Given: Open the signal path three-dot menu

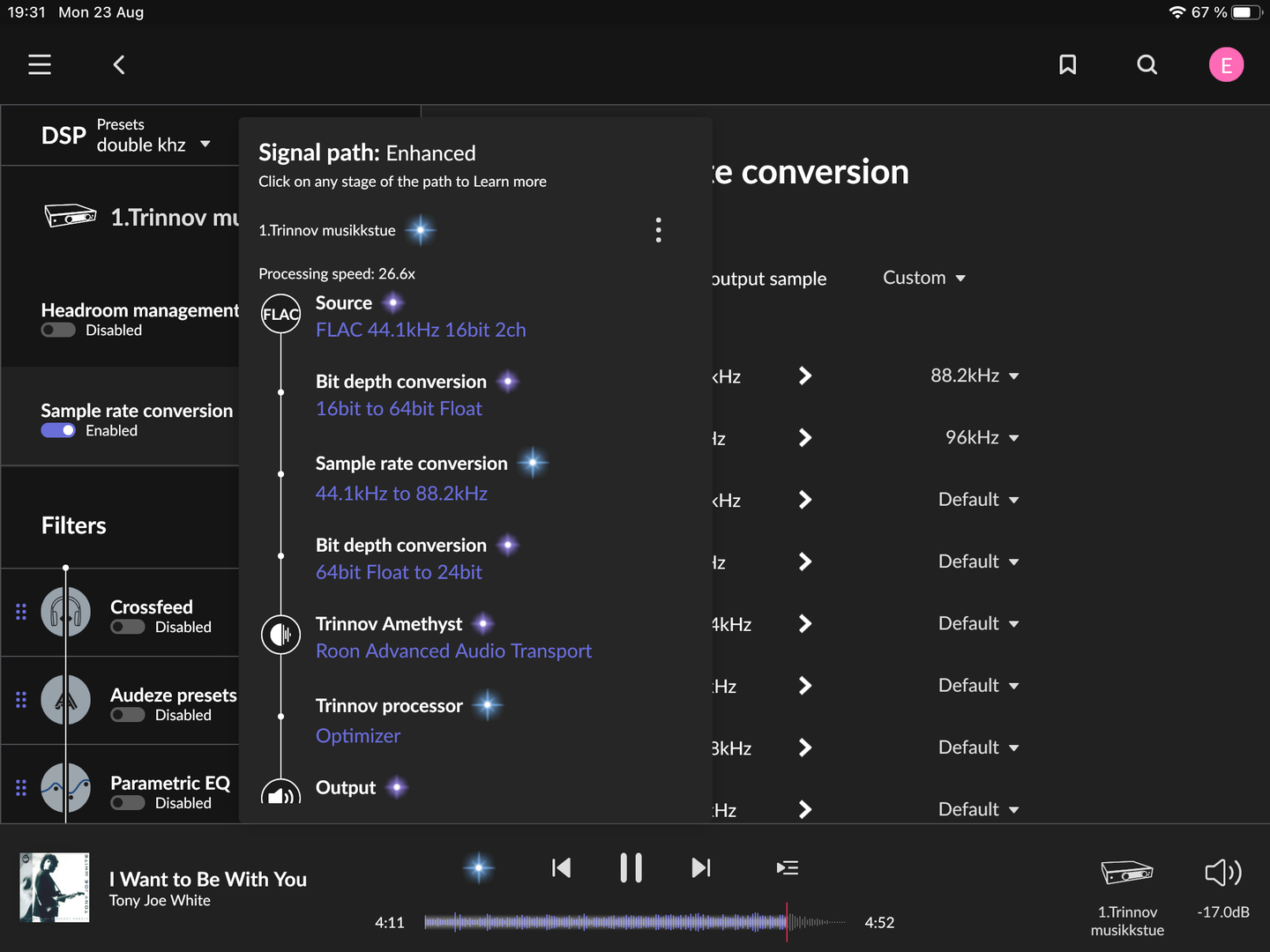Looking at the screenshot, I should pyautogui.click(x=658, y=230).
